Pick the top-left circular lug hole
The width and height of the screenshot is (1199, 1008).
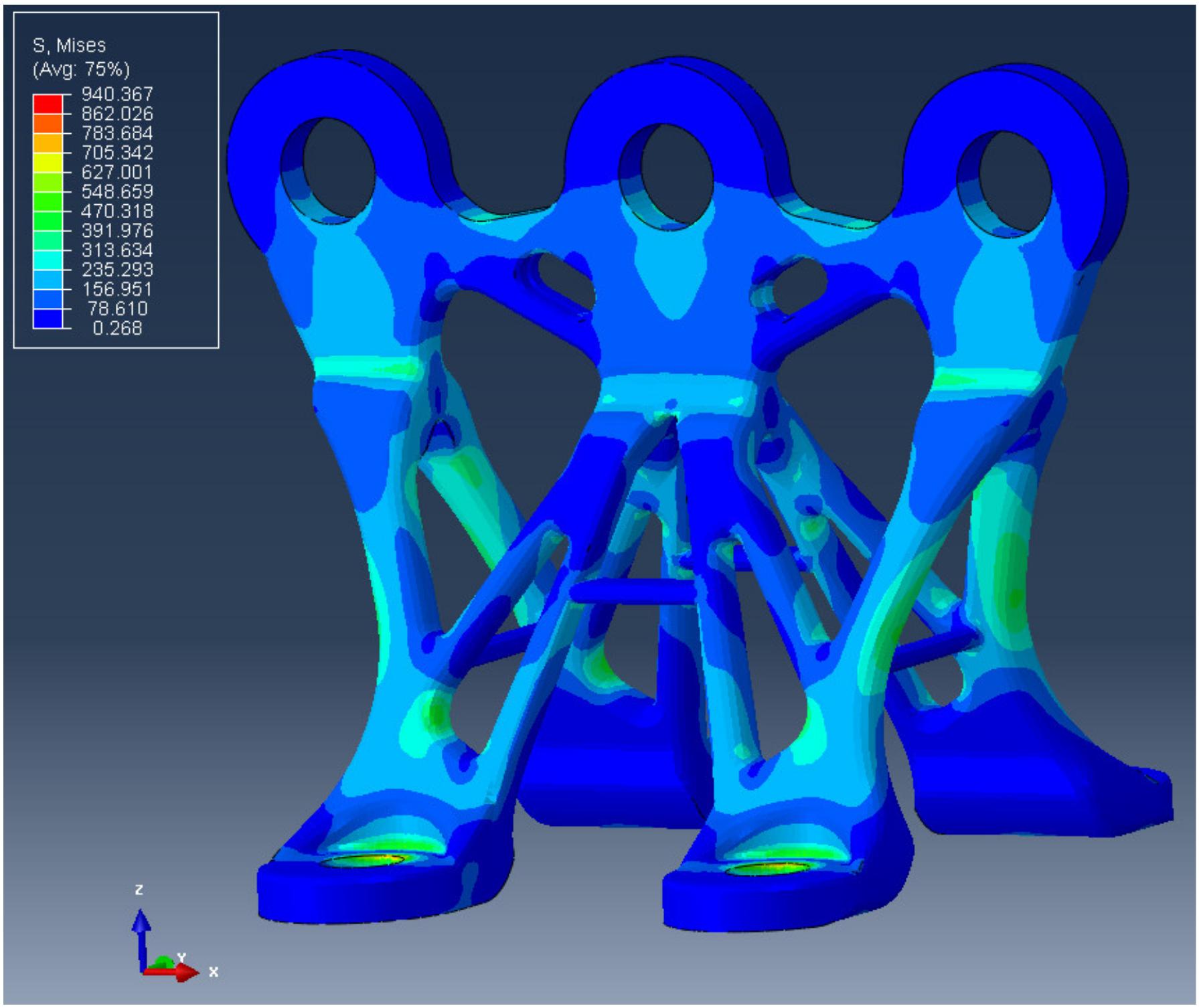coord(339,167)
